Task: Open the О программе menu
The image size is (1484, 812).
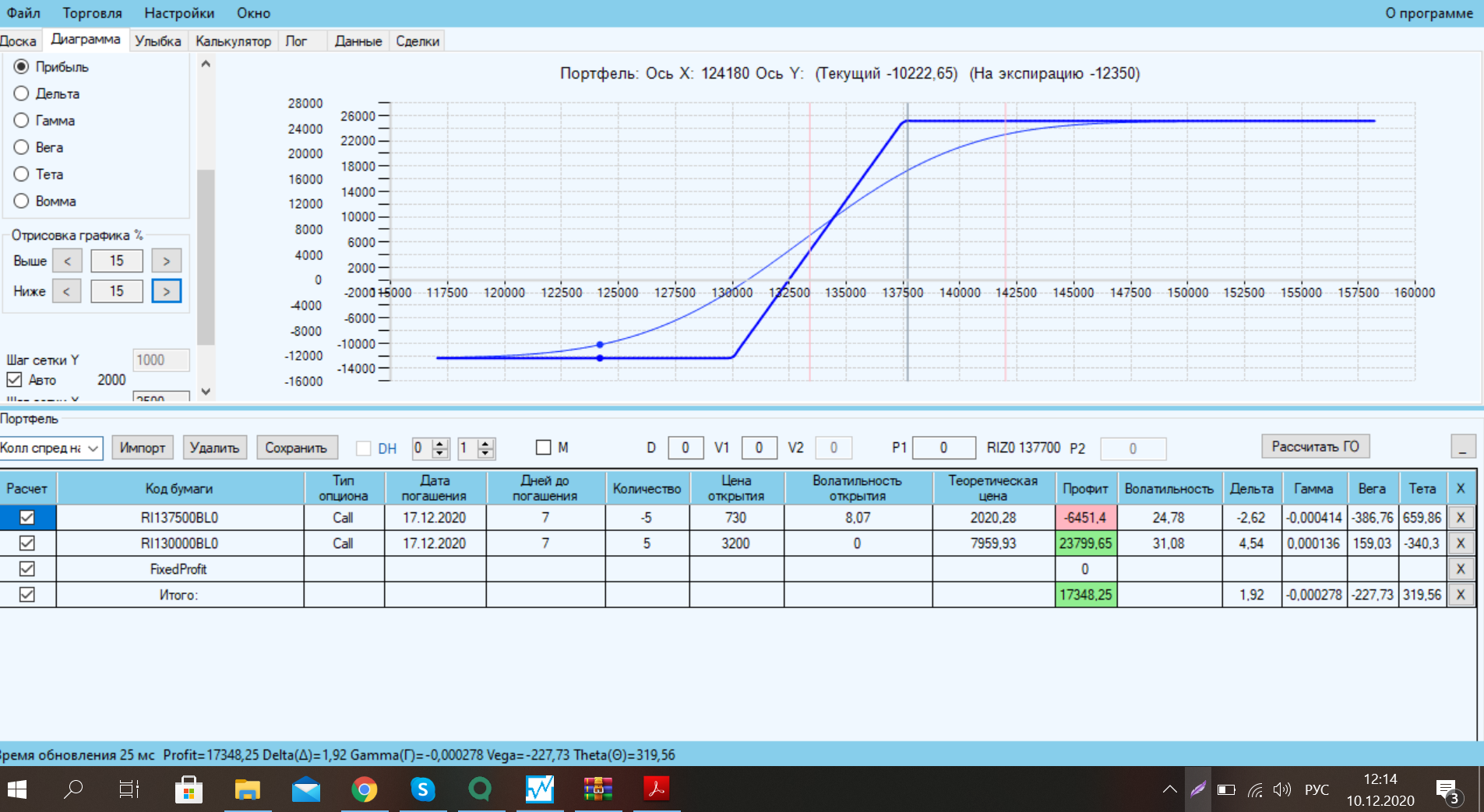Action: pyautogui.click(x=1429, y=13)
